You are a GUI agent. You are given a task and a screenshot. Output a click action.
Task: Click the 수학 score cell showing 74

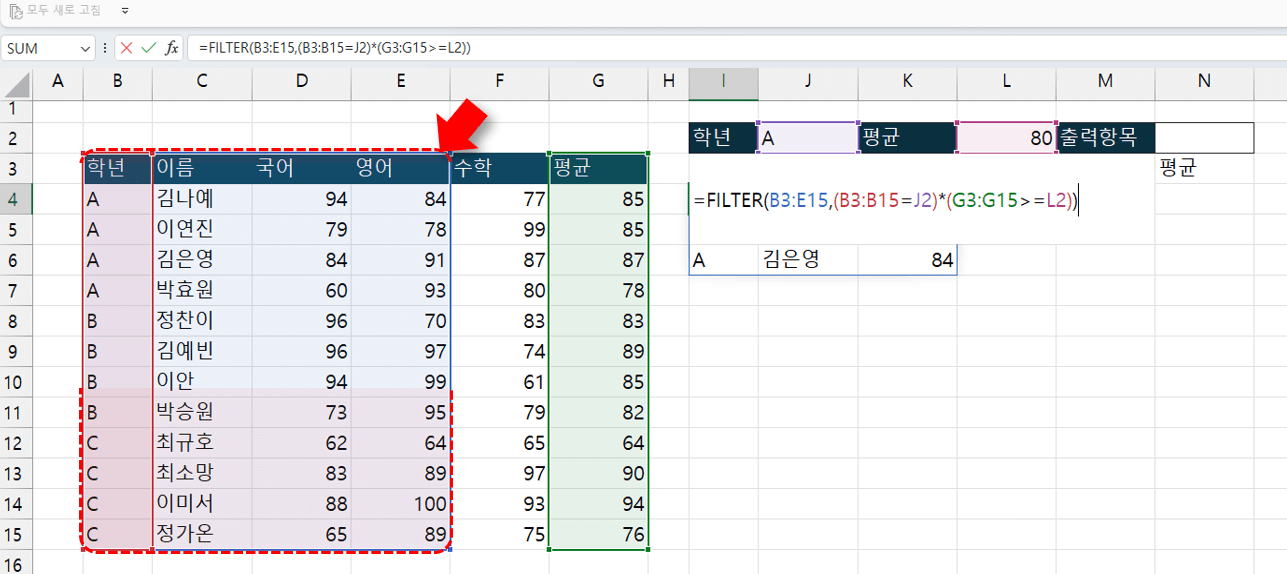point(499,351)
